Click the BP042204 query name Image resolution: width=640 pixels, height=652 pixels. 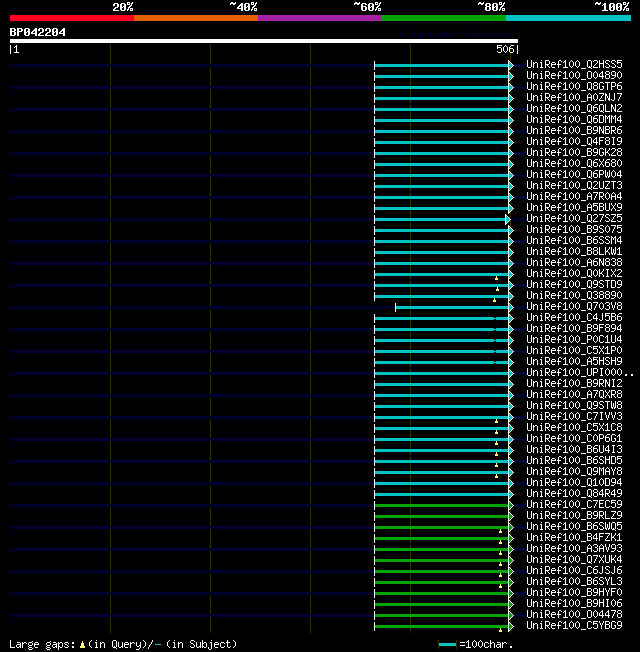click(37, 32)
